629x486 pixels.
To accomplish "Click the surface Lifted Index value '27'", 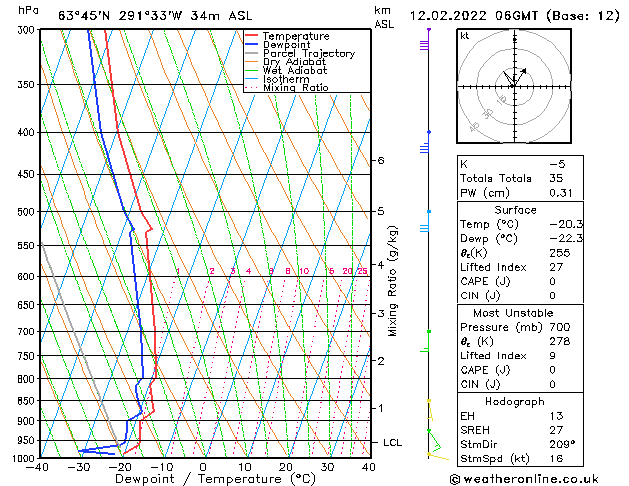I will 556,267.
